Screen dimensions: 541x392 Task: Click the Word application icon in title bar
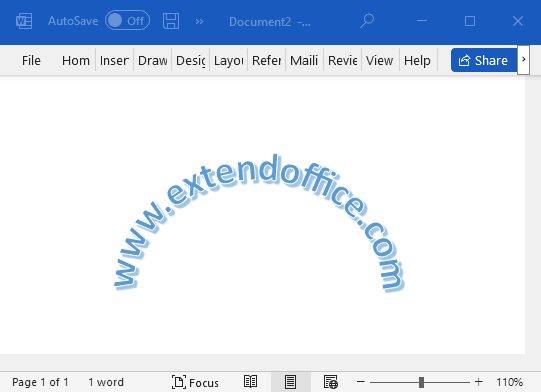(24, 21)
